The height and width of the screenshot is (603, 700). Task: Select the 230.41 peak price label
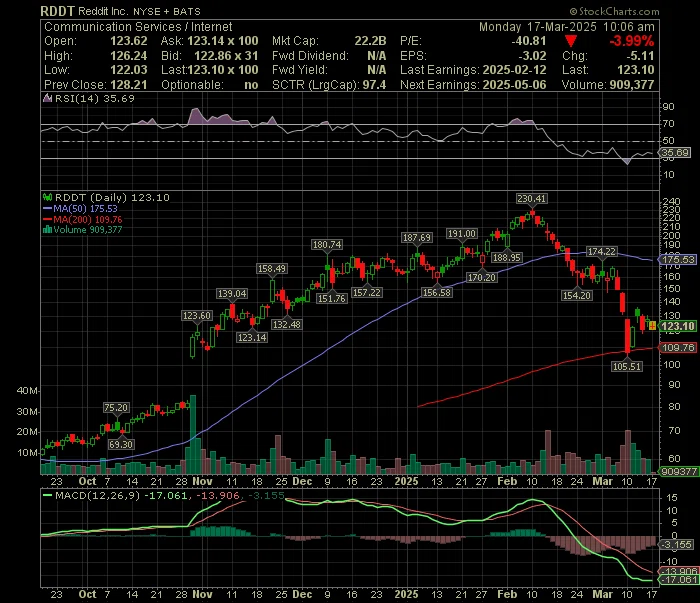pos(531,198)
